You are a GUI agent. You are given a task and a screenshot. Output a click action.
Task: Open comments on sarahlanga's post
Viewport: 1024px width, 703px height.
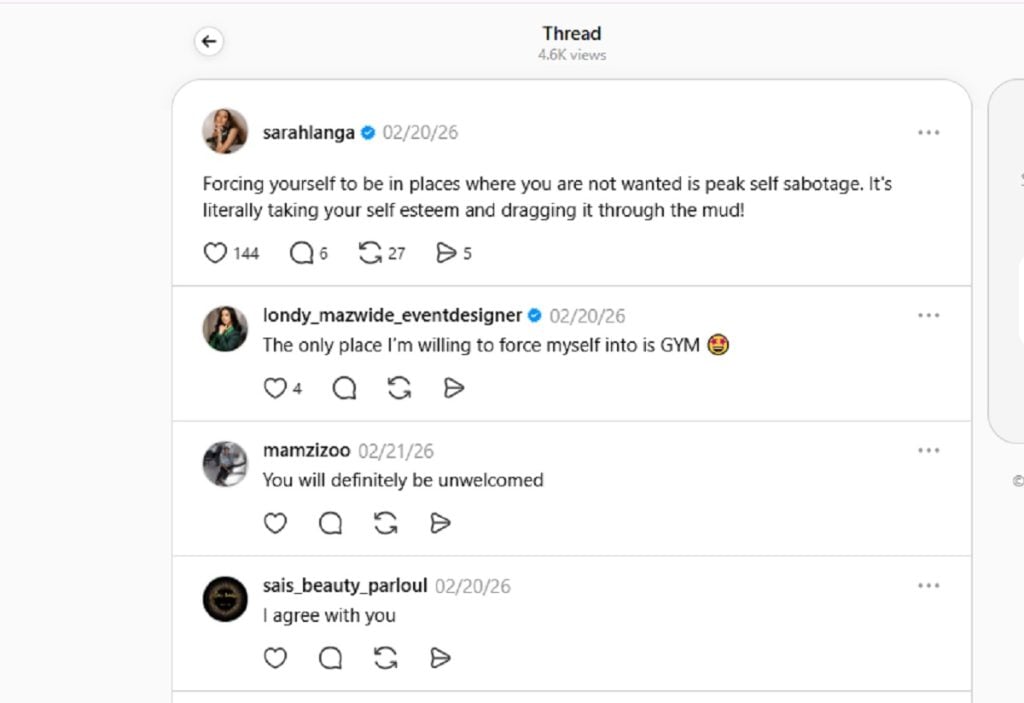click(x=301, y=254)
